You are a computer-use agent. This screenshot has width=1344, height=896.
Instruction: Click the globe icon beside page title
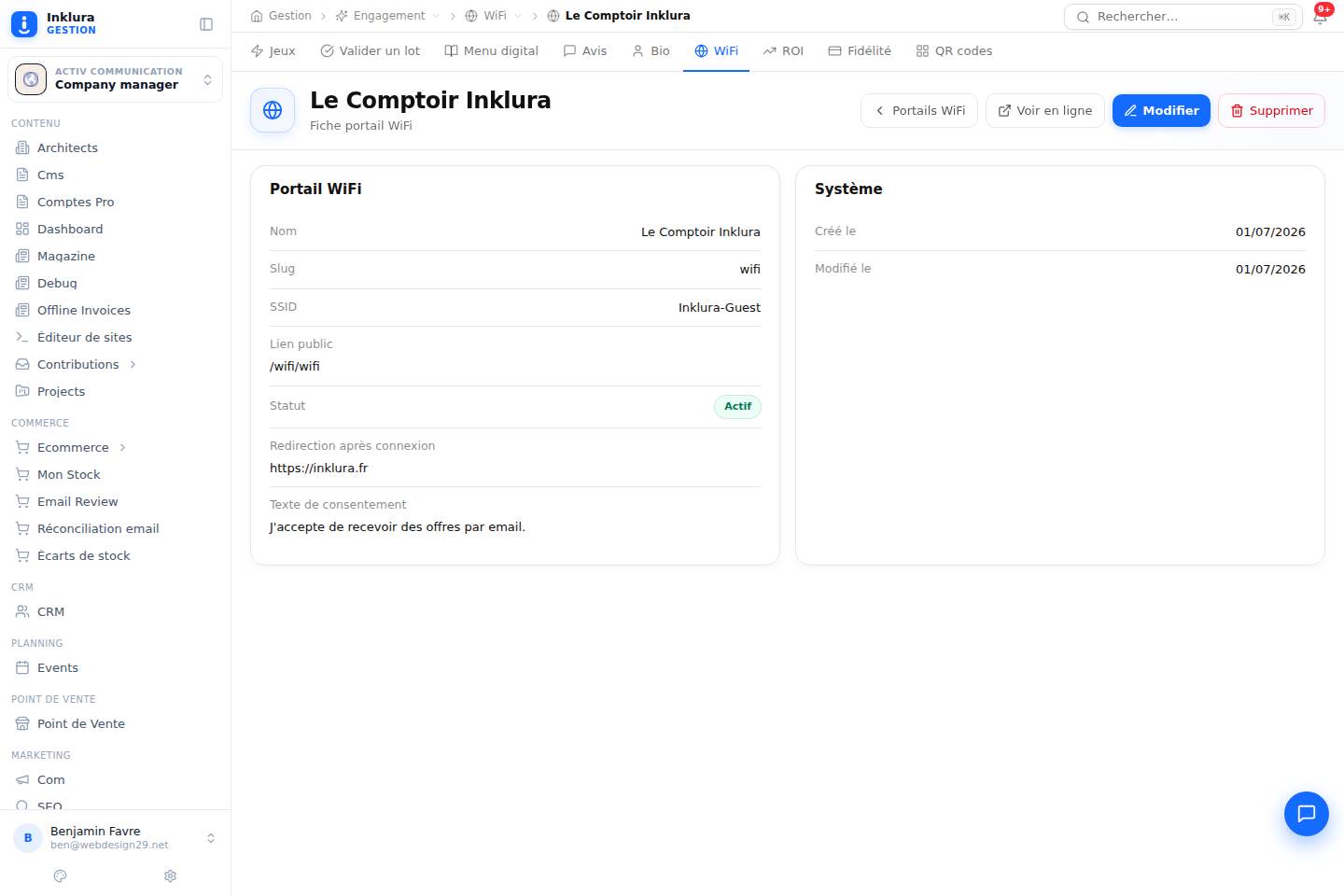[x=273, y=110]
